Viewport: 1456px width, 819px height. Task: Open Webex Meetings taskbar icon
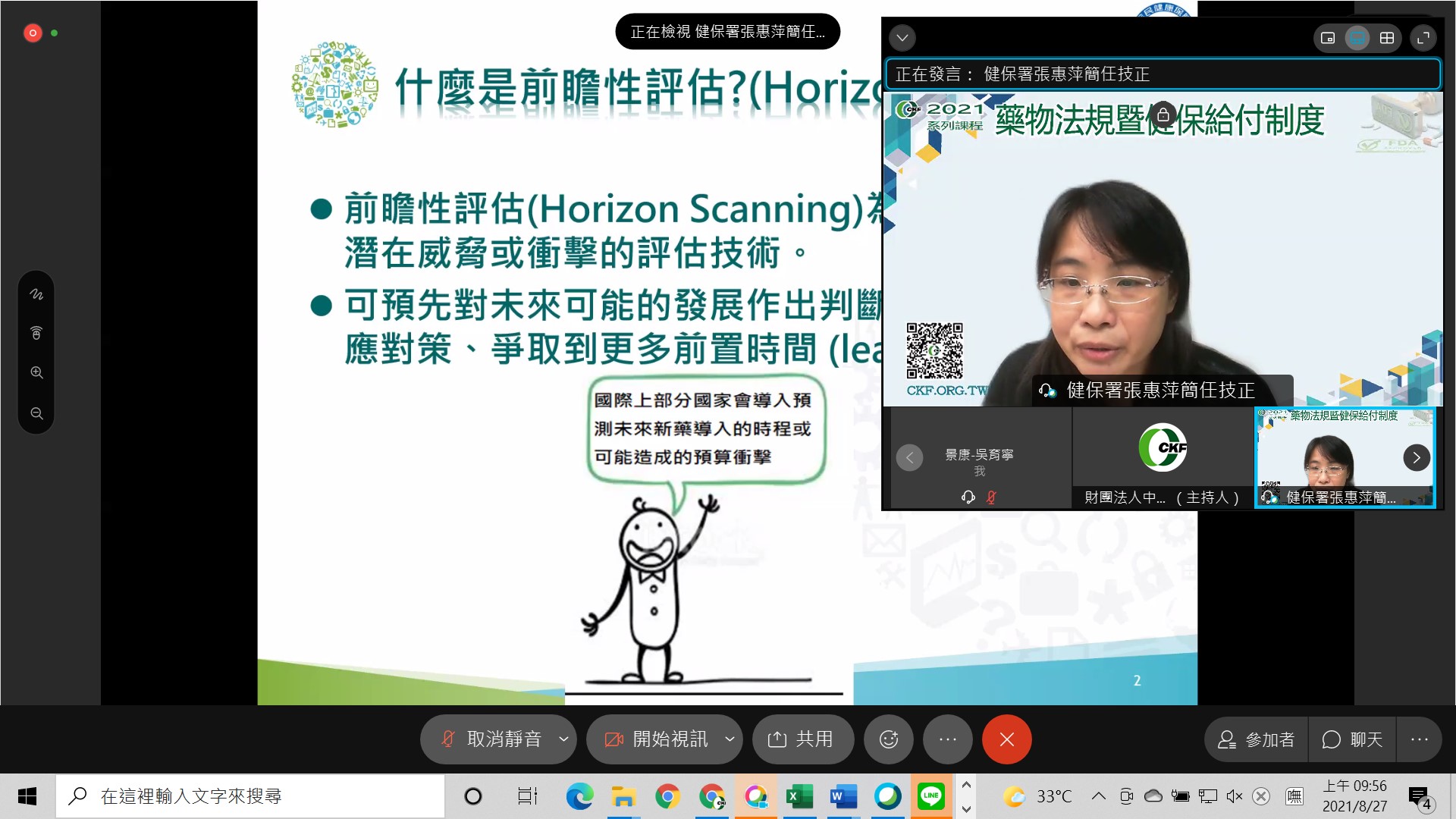755,796
